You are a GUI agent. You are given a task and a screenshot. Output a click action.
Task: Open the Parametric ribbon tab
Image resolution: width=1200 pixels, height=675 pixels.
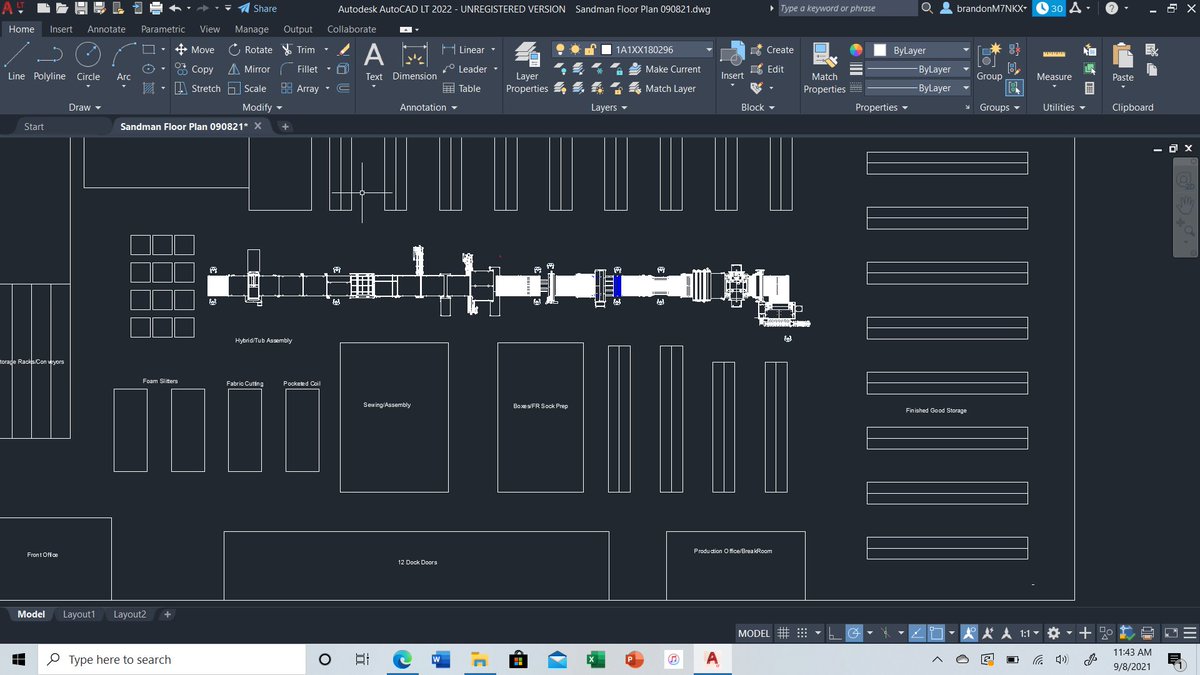tap(163, 30)
